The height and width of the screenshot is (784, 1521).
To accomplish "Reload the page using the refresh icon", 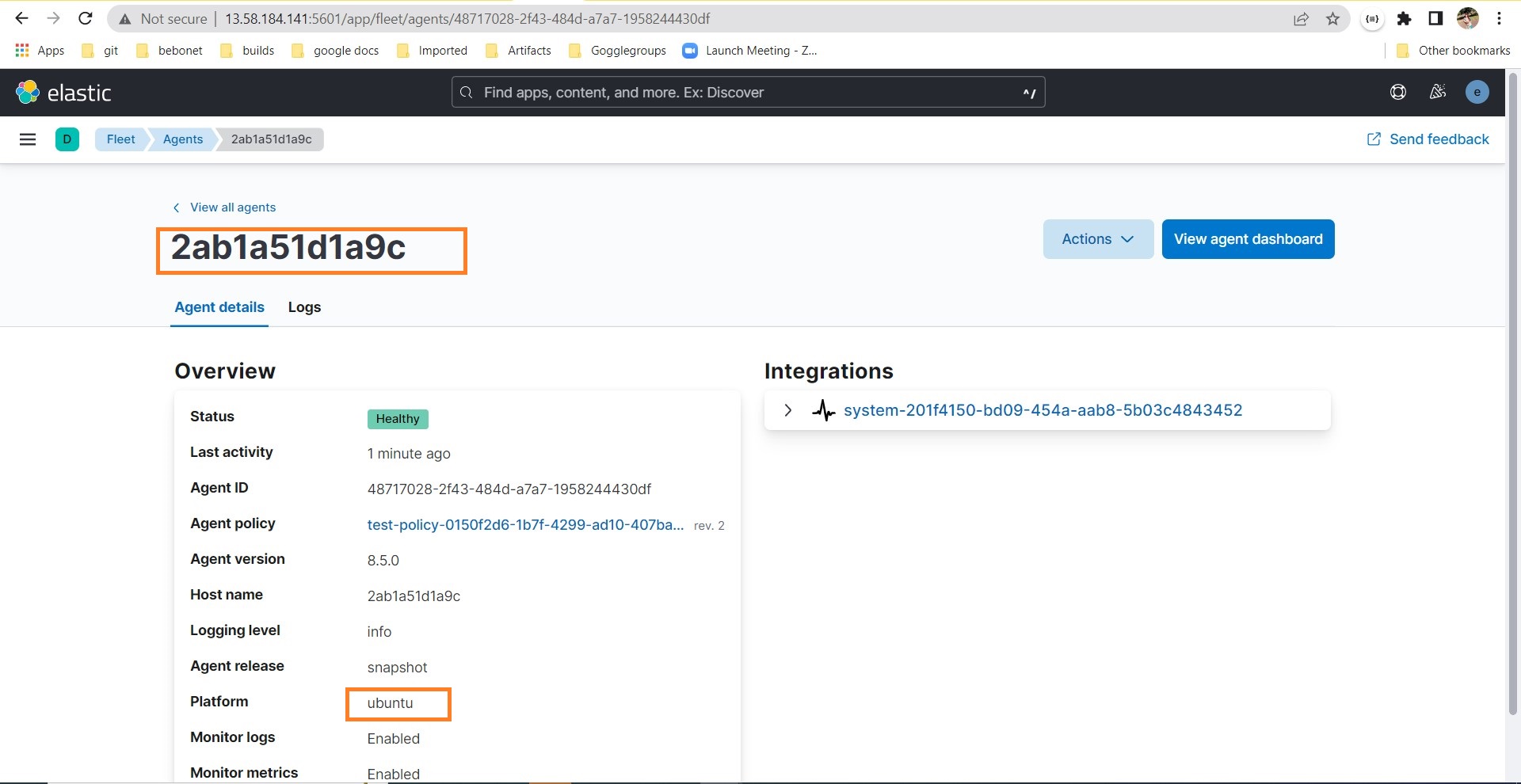I will [85, 17].
